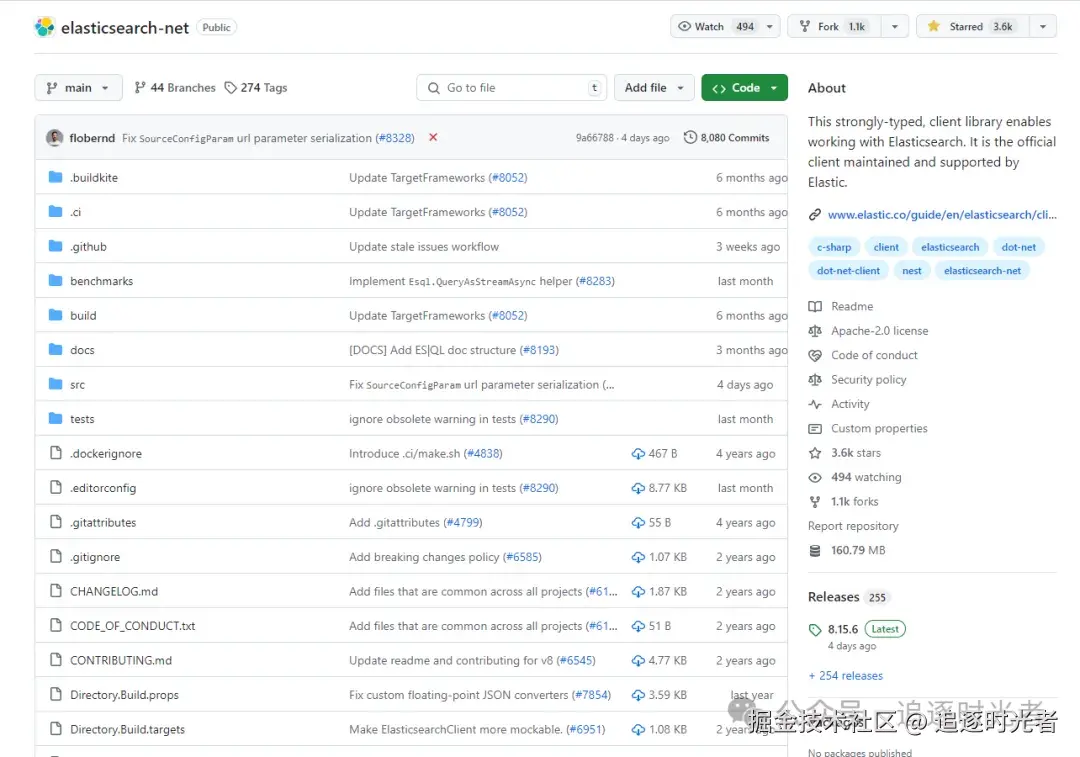Click the Readme book icon
Screen dimensions: 1080x757
pos(815,307)
